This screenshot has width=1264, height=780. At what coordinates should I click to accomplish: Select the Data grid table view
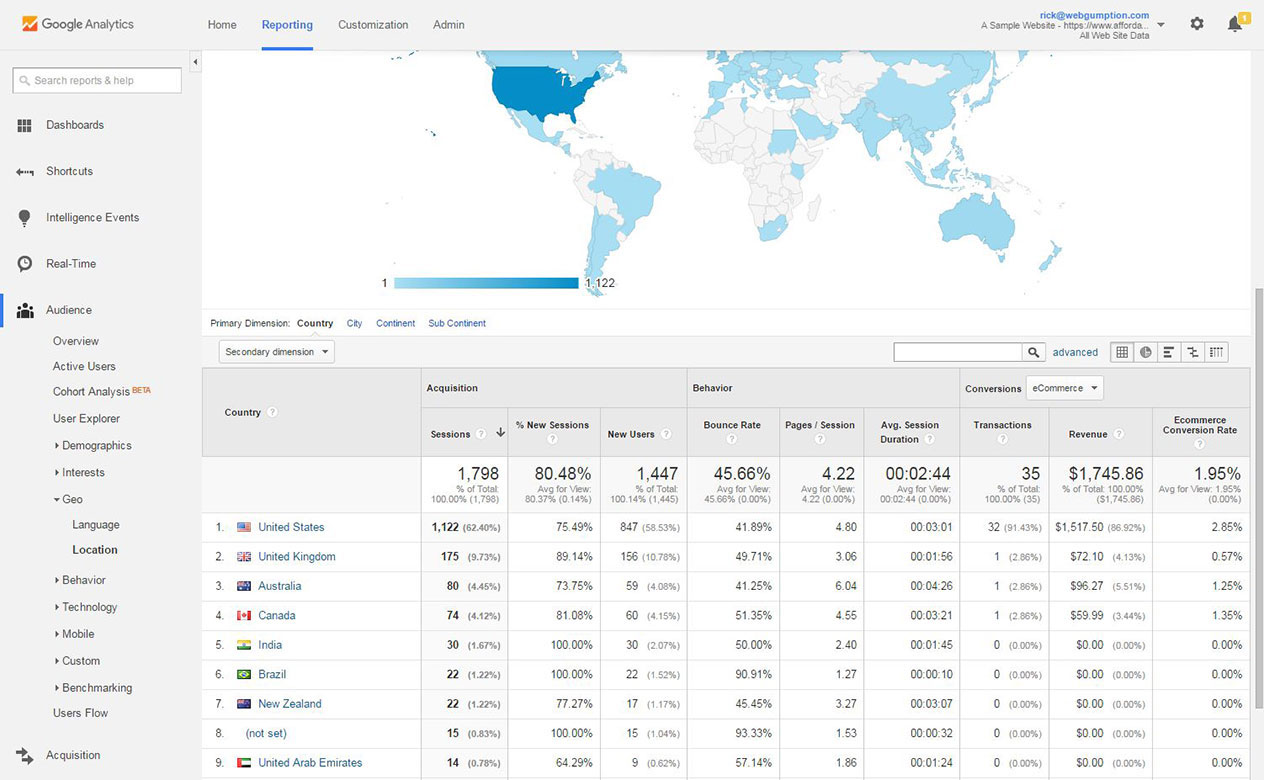[1121, 352]
